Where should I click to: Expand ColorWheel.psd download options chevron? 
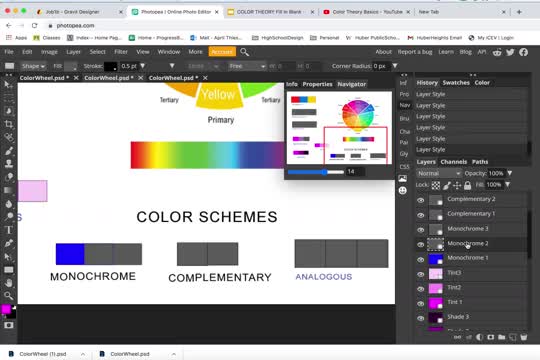pos(174,354)
